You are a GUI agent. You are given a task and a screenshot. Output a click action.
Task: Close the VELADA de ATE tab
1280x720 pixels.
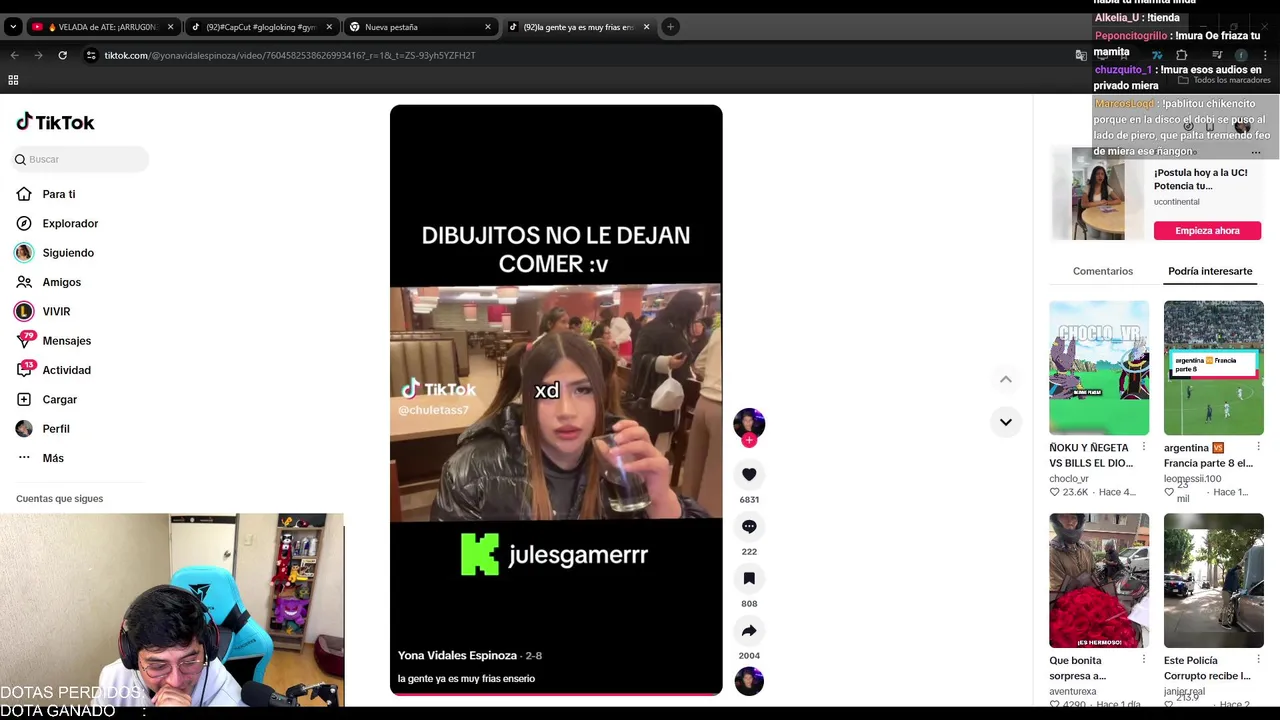[170, 27]
